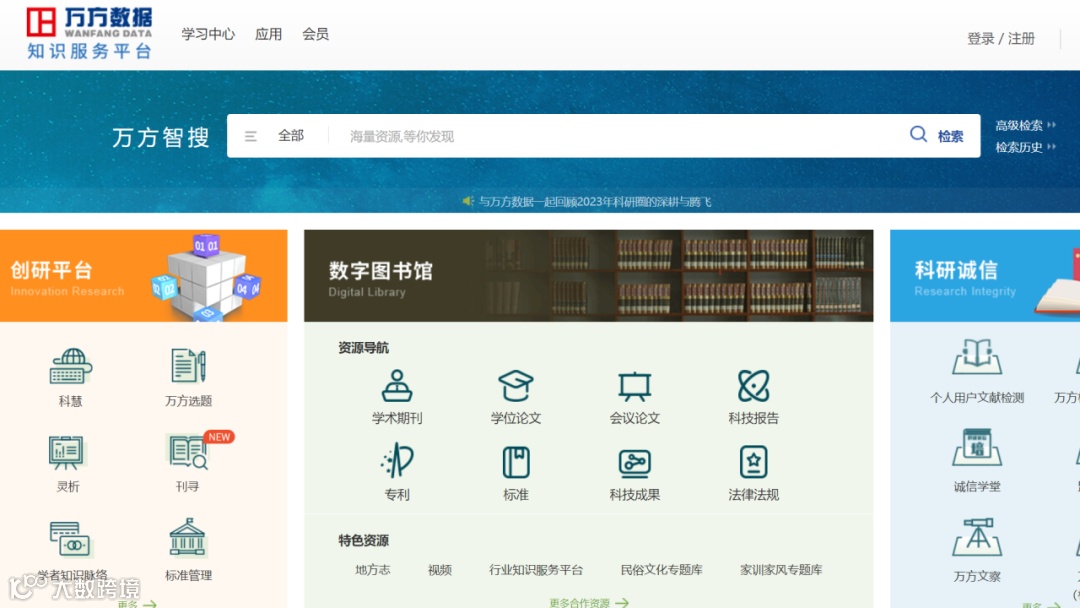Click the 资源导航 heading

pyautogui.click(x=363, y=348)
